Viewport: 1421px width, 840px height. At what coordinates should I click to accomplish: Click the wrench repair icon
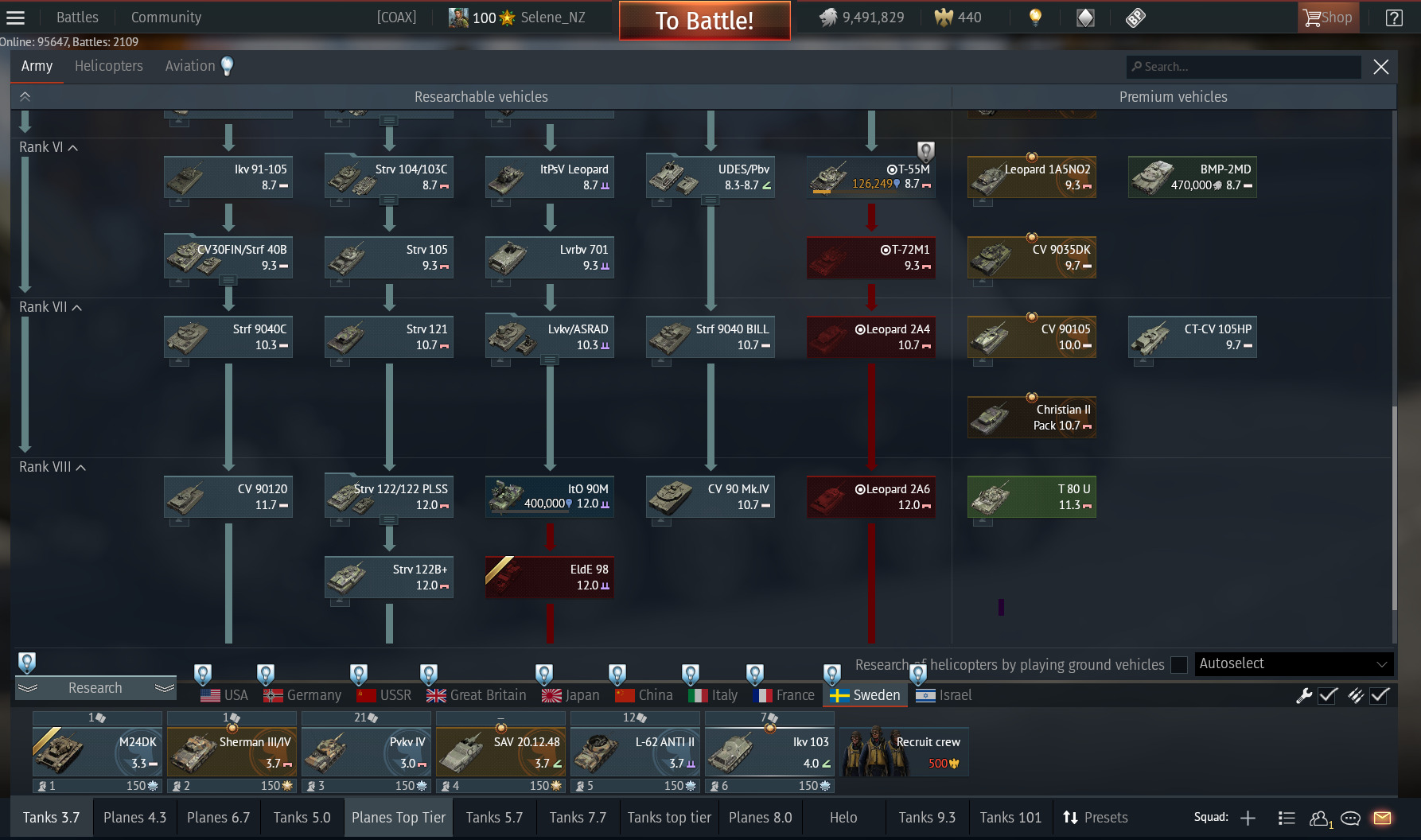pos(1304,695)
